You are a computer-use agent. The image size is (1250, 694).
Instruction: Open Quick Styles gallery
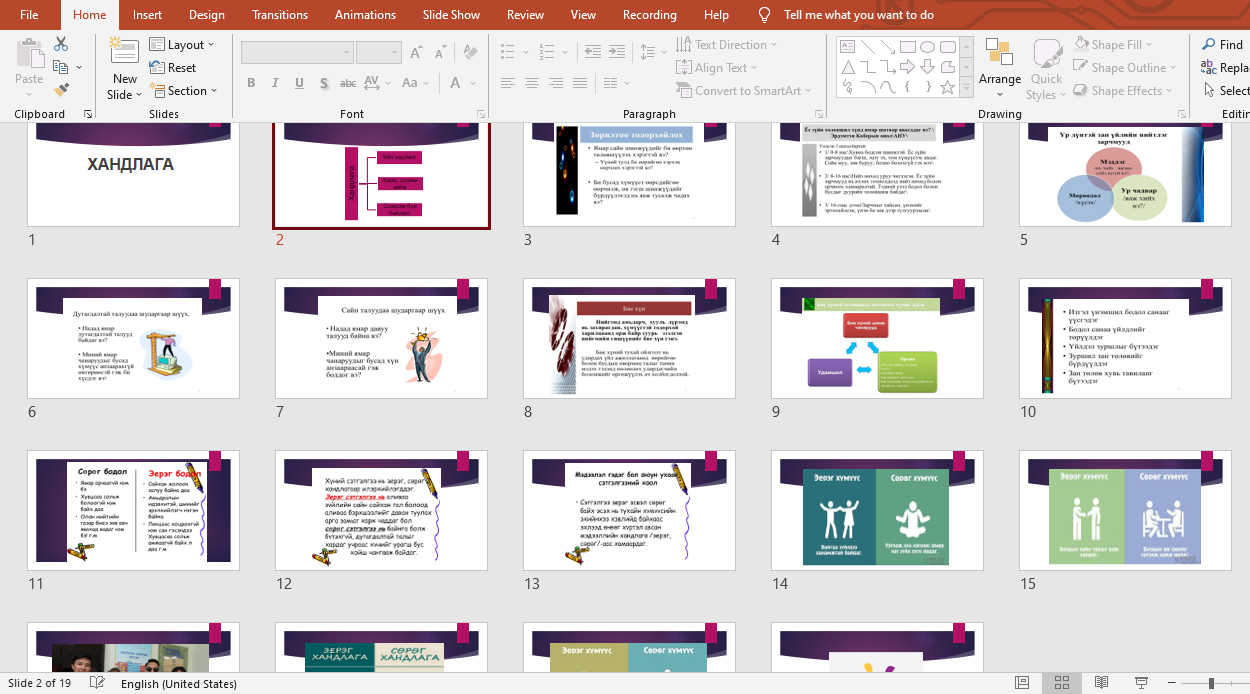(x=1047, y=68)
